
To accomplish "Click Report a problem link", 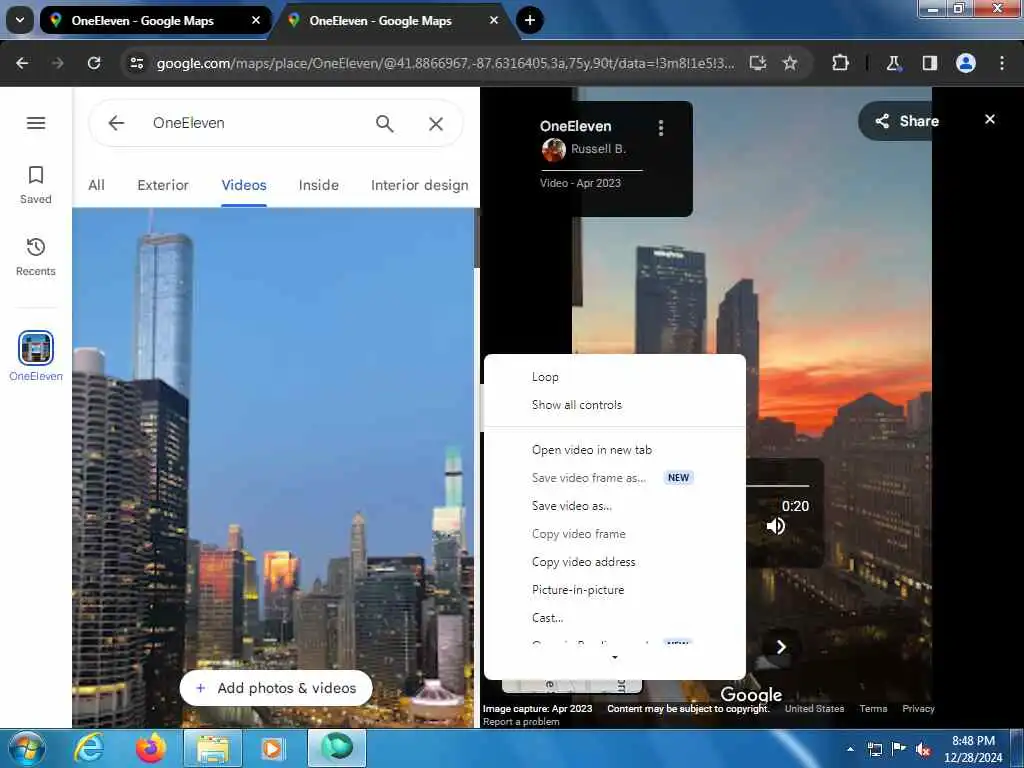I will 521,722.
